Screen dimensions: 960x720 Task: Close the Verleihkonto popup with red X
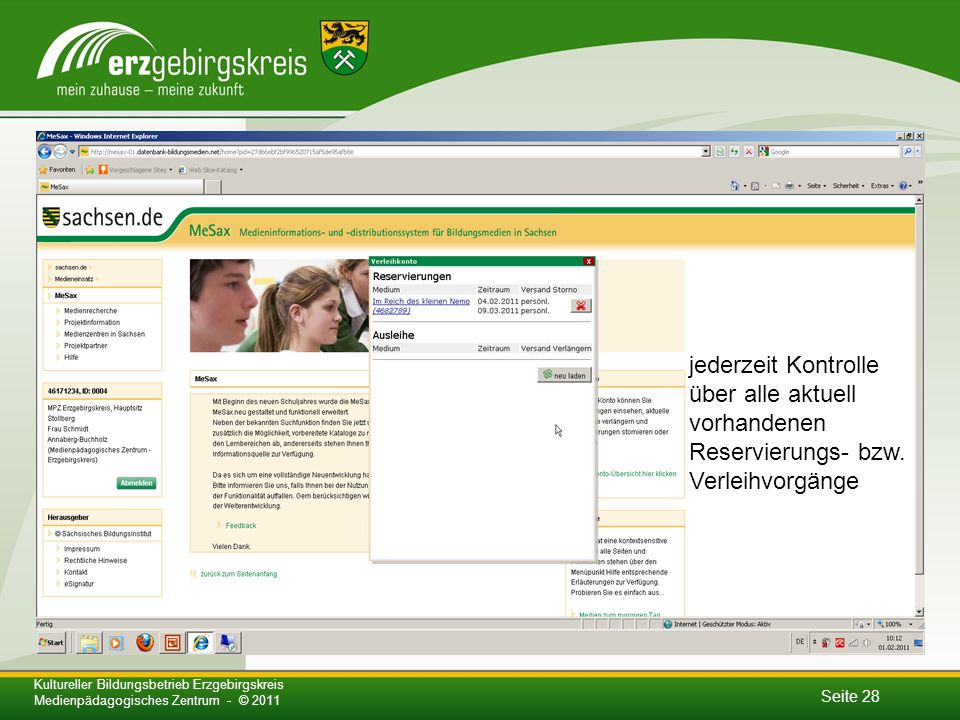[588, 261]
